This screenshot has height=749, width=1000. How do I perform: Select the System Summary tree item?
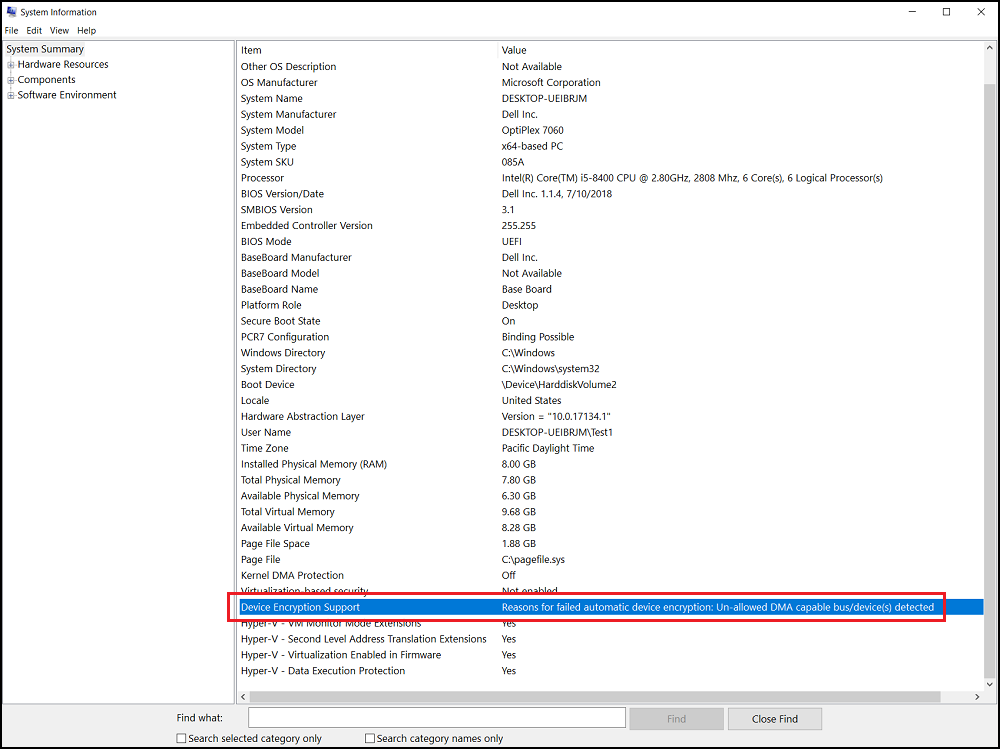point(45,48)
